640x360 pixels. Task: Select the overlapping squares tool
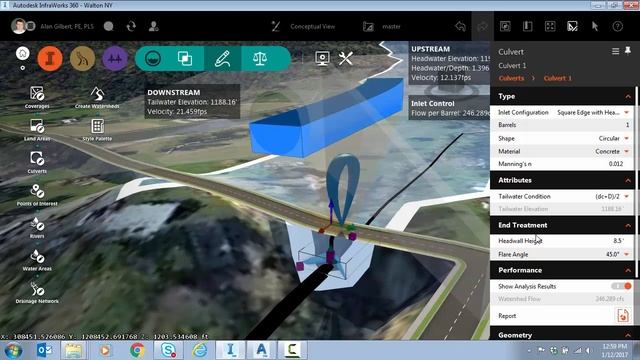(x=185, y=58)
